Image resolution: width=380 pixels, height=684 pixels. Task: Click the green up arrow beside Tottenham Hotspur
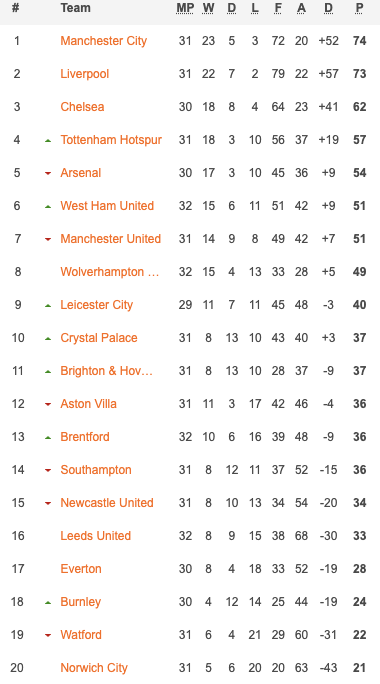pyautogui.click(x=48, y=140)
